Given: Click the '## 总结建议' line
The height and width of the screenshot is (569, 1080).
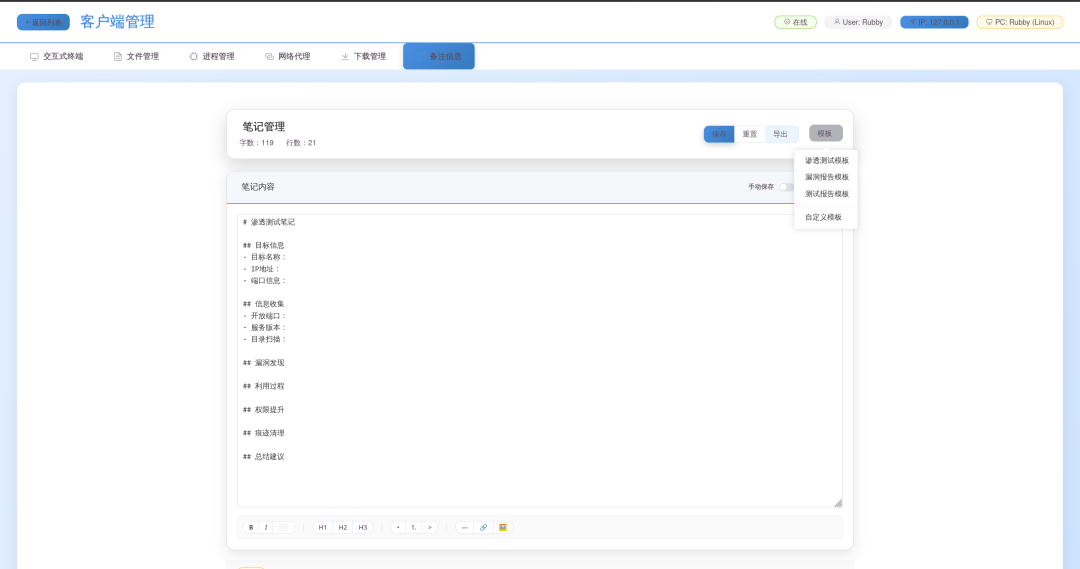Looking at the screenshot, I should 263,457.
